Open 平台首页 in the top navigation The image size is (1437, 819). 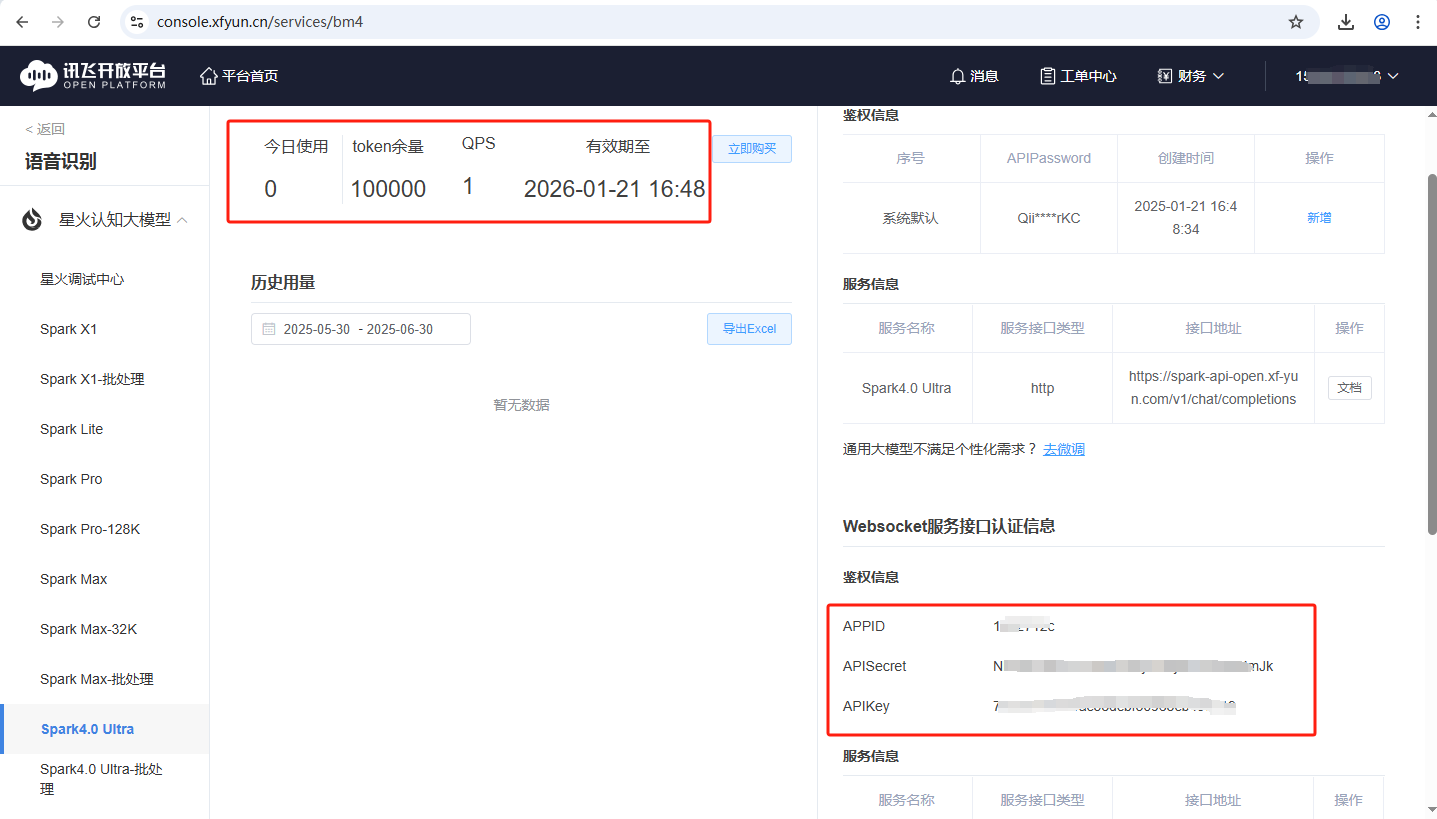pyautogui.click(x=250, y=76)
